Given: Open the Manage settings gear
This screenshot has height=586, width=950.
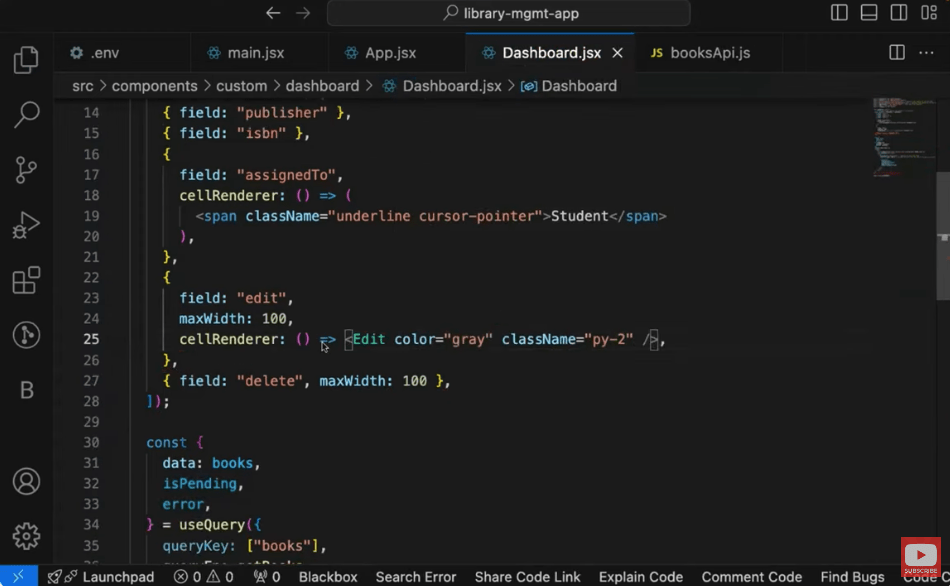Looking at the screenshot, I should 26,536.
